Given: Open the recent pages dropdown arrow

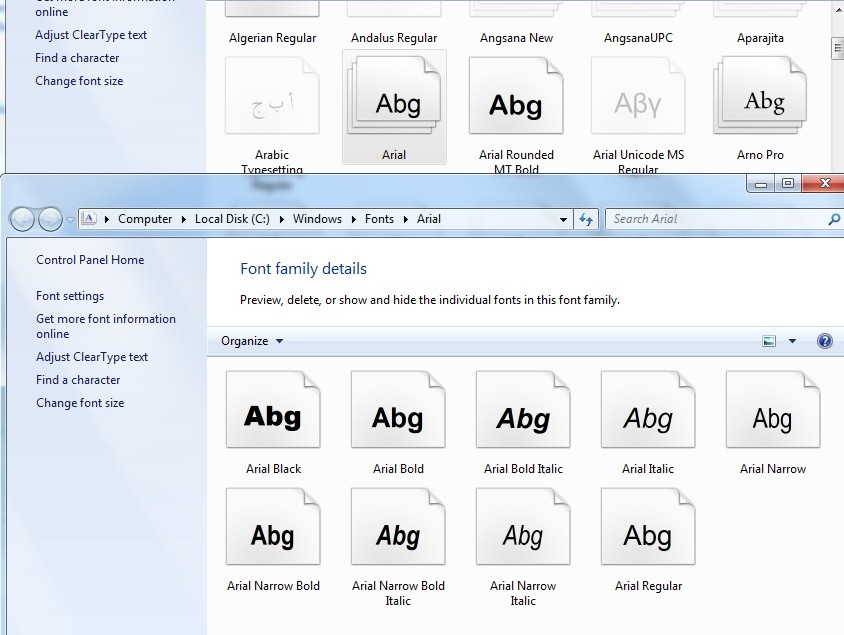Looking at the screenshot, I should tap(70, 220).
